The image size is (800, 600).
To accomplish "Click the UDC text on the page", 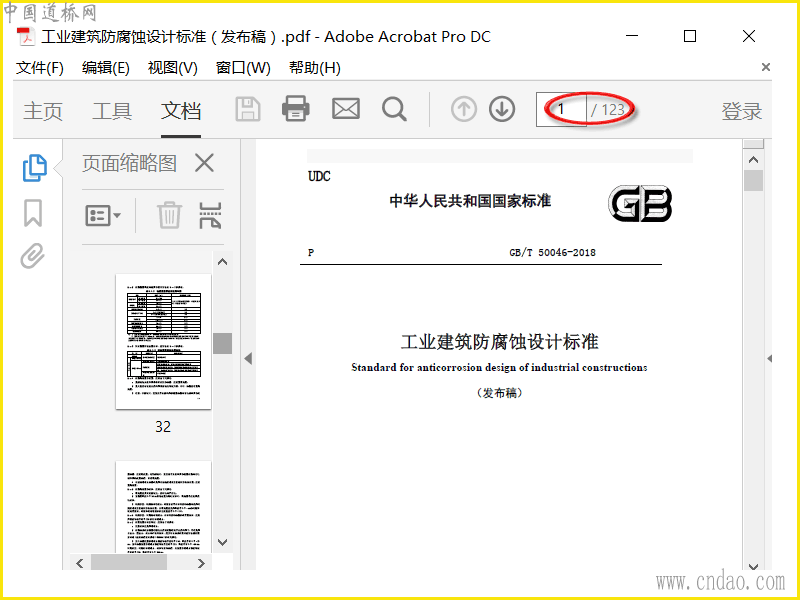I will point(319,176).
